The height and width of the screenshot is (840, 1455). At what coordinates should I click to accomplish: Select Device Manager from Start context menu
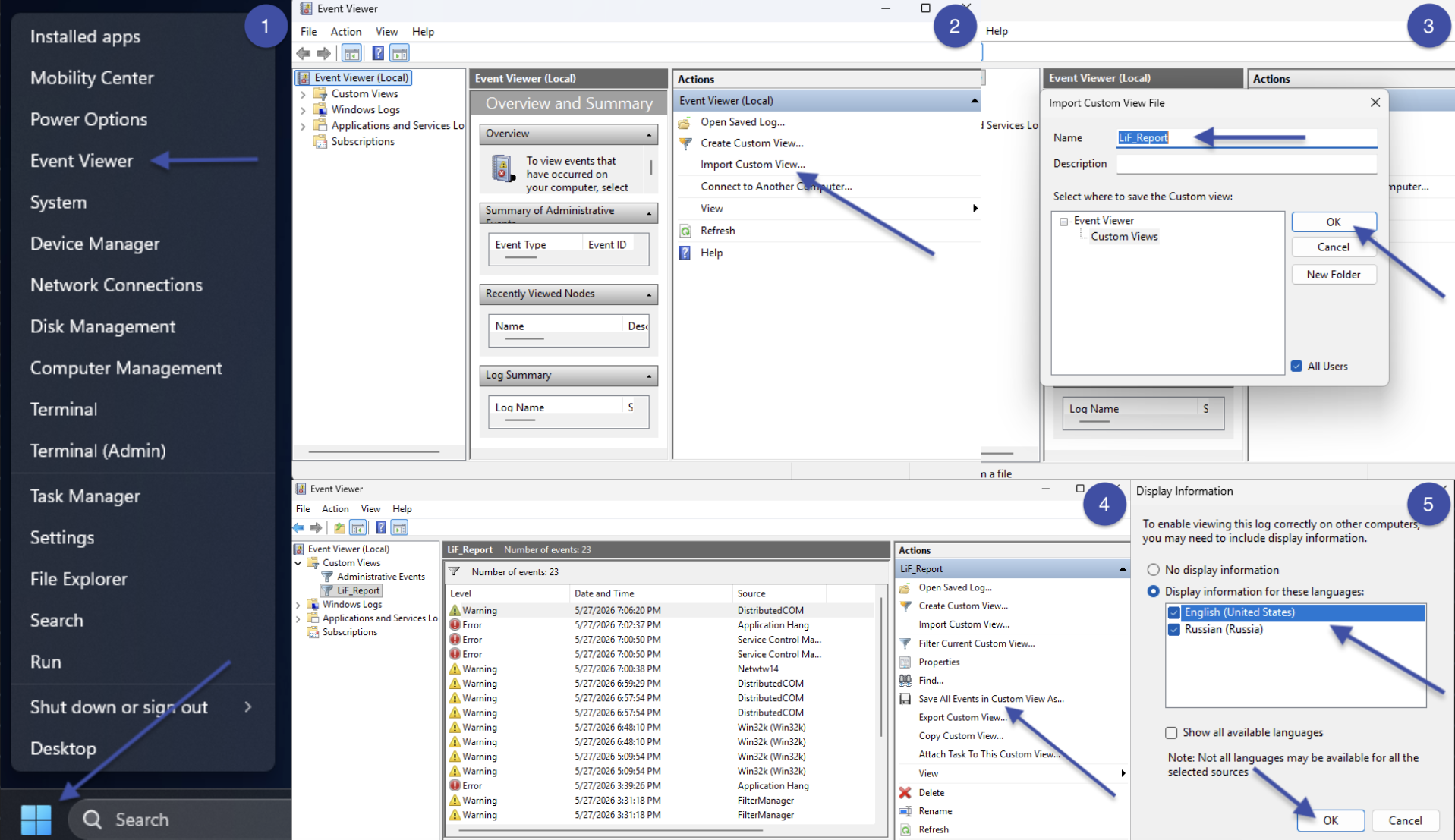pos(95,244)
